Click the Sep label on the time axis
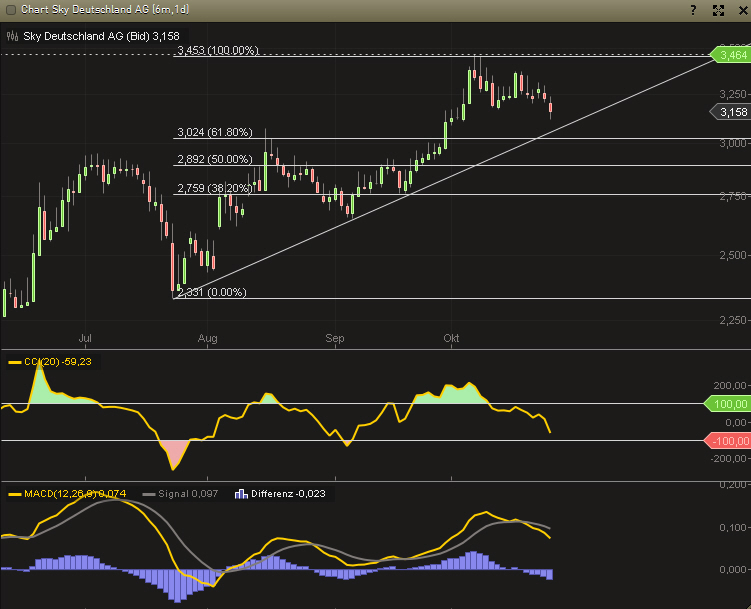The image size is (751, 609). [x=335, y=338]
